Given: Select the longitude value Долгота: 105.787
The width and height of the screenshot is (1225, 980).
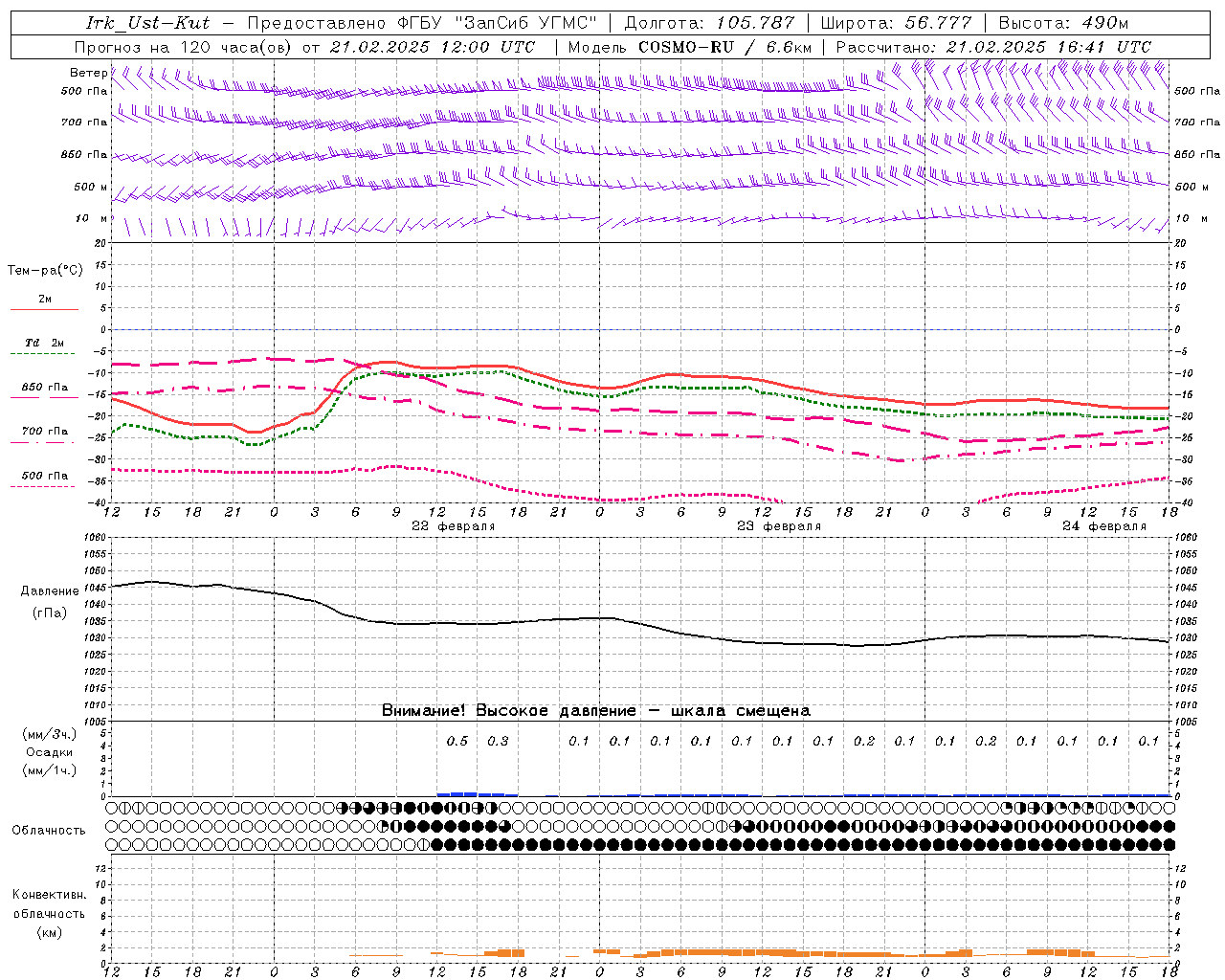Looking at the screenshot, I should (x=709, y=23).
